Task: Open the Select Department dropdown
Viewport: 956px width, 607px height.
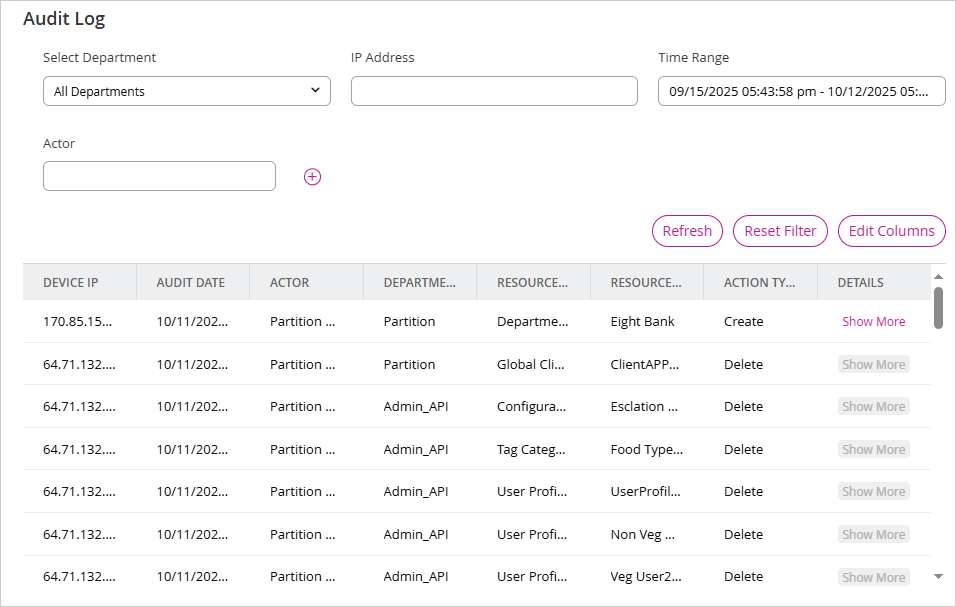Action: click(187, 91)
